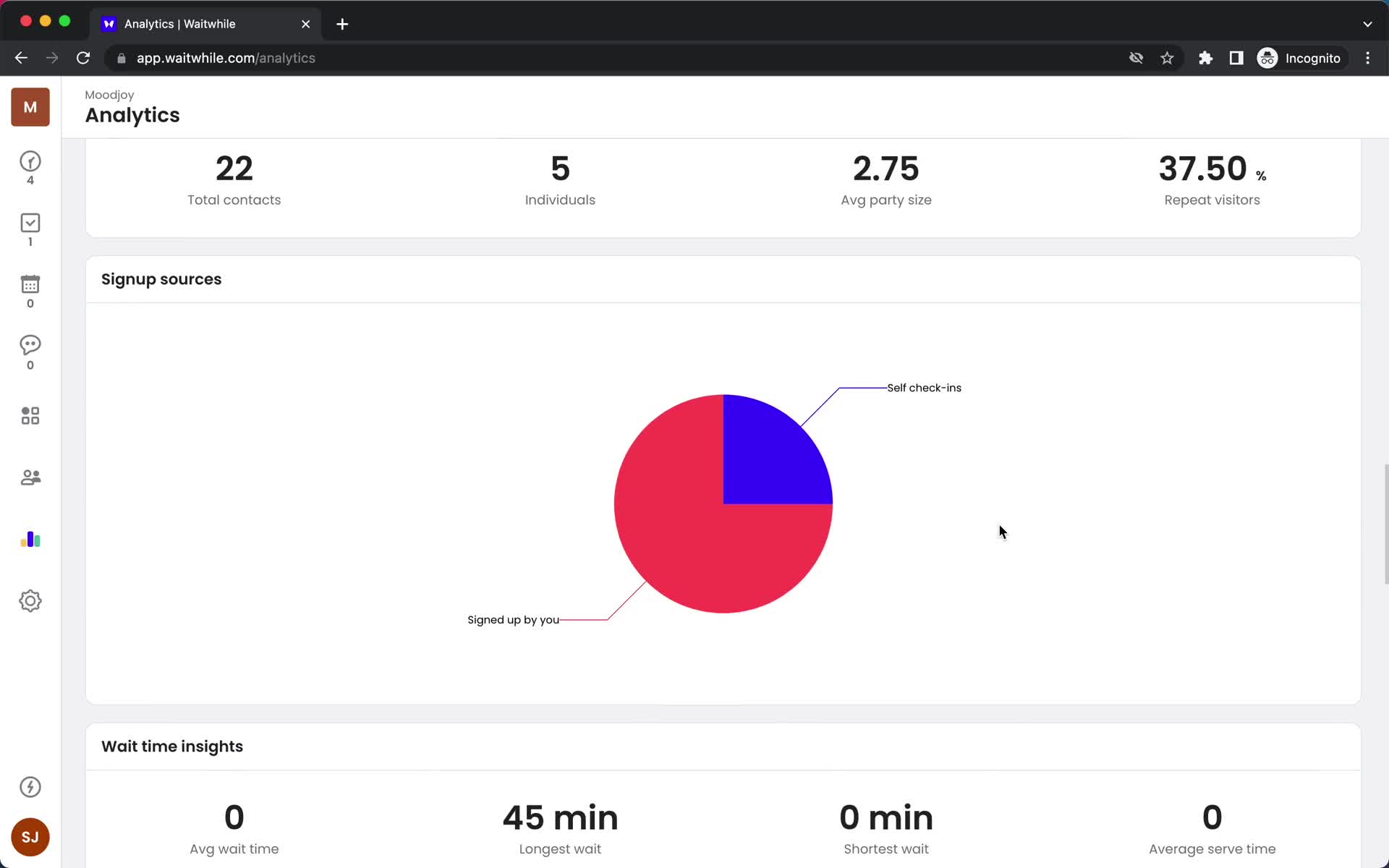
Task: Click the checkmark/tasks icon
Action: 30,223
